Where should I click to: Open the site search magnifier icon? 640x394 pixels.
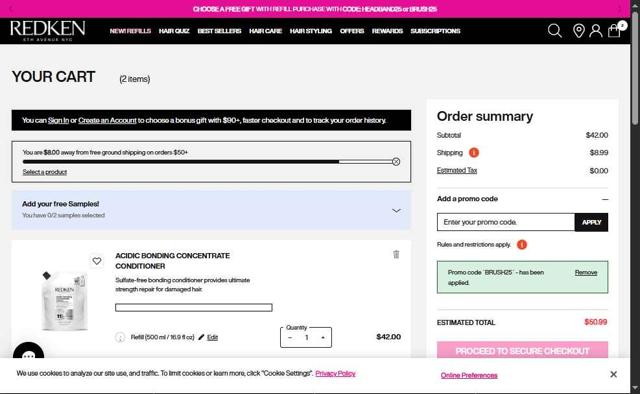coord(554,31)
